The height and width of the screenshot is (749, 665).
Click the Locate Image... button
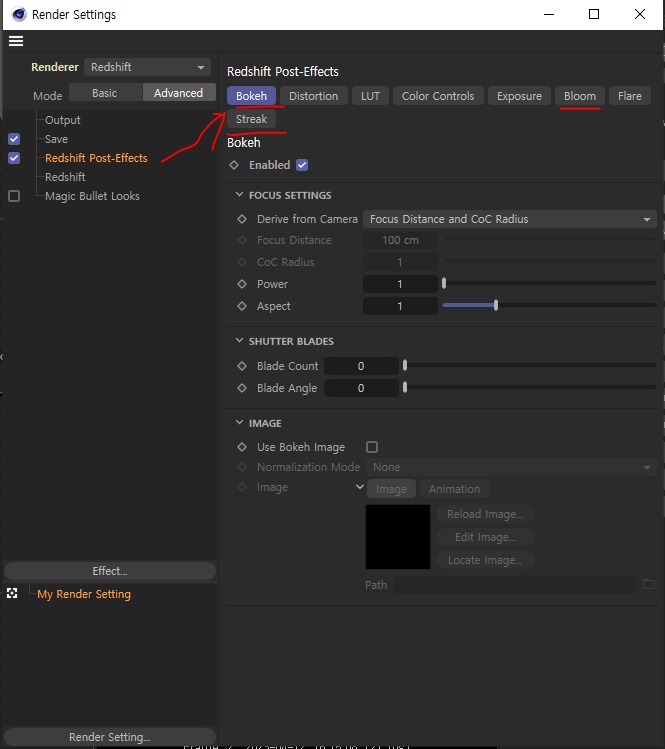tap(485, 560)
